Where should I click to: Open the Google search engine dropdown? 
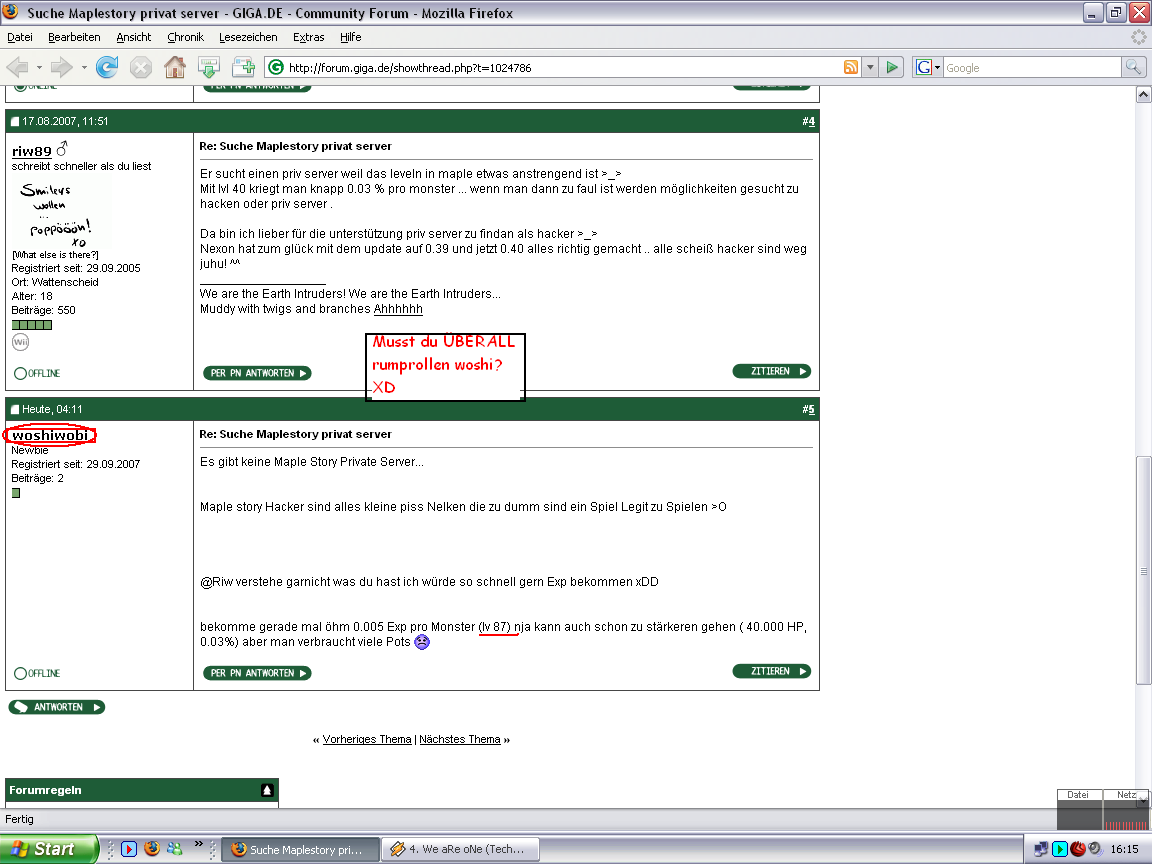[926, 67]
